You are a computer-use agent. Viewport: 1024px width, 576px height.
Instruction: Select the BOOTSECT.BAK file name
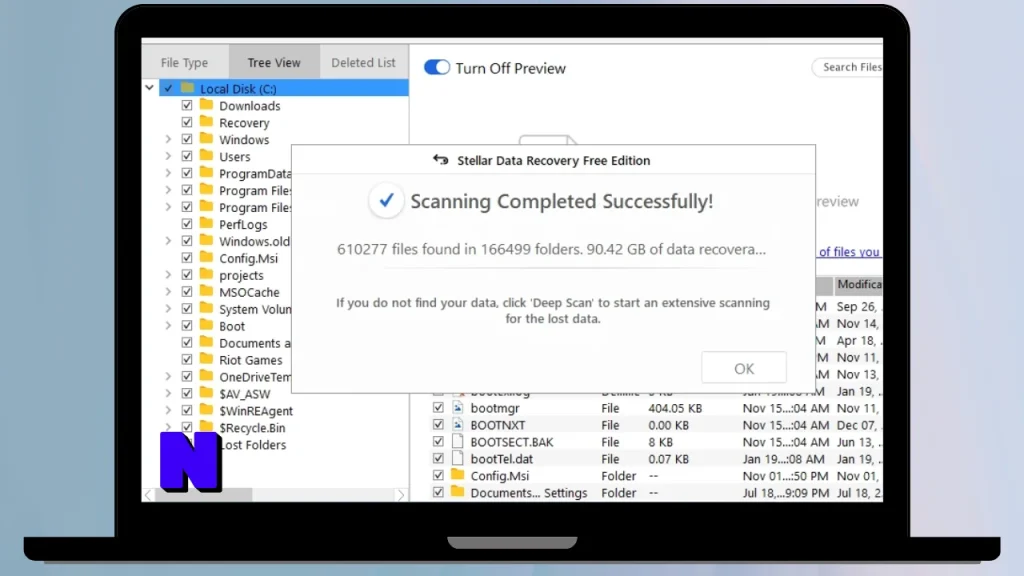pyautogui.click(x=511, y=442)
